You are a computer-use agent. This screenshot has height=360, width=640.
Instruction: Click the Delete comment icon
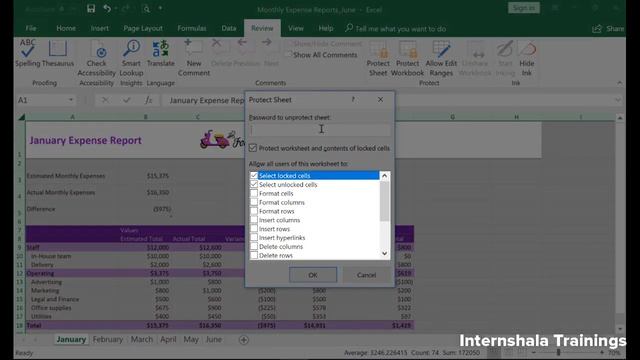(x=217, y=43)
